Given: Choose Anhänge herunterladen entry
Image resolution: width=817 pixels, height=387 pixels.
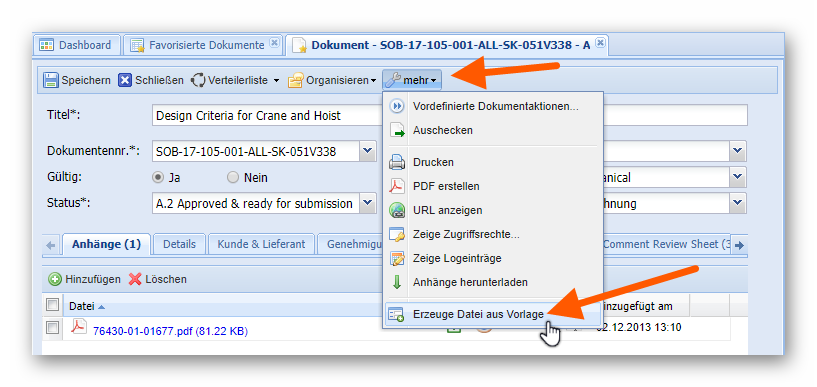Looking at the screenshot, I should (493, 282).
